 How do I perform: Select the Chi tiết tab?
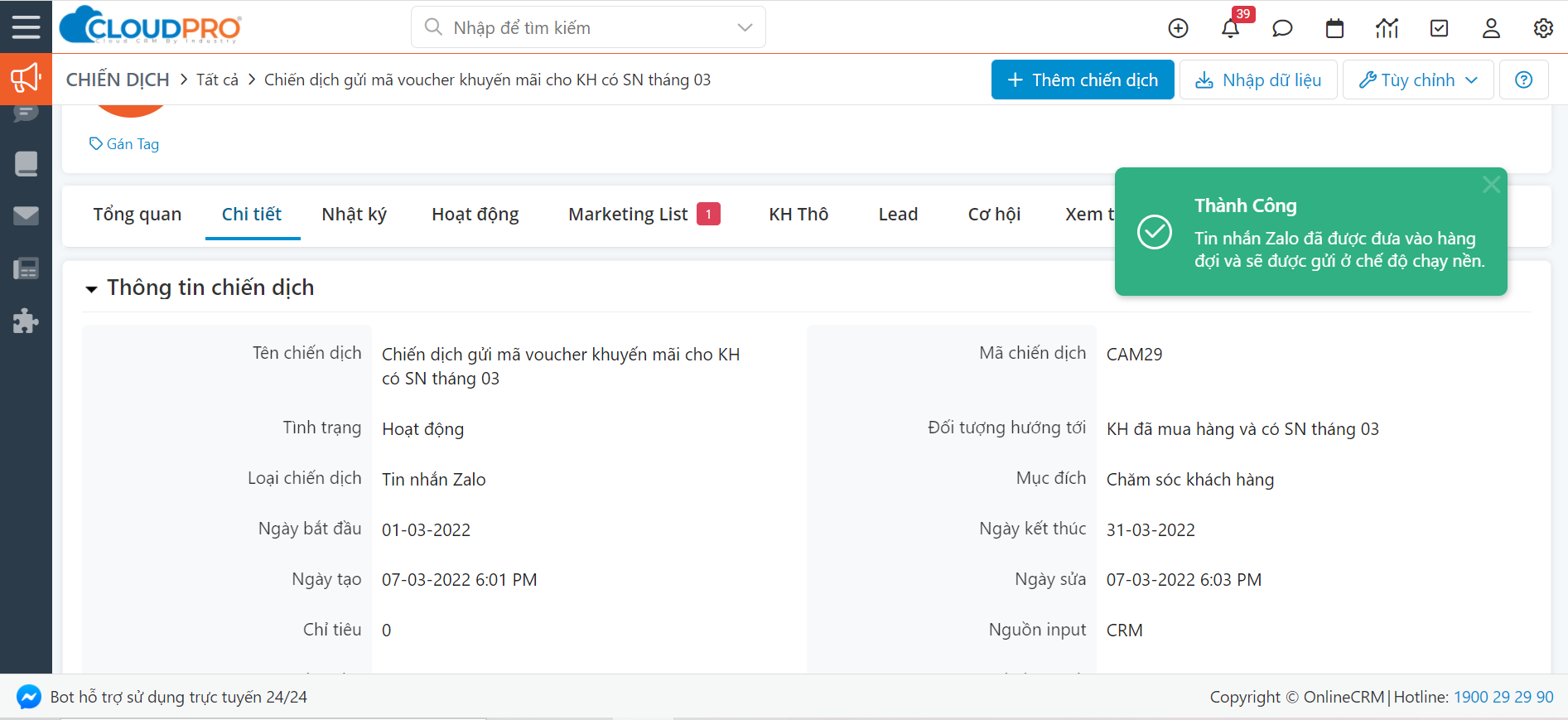click(x=252, y=214)
